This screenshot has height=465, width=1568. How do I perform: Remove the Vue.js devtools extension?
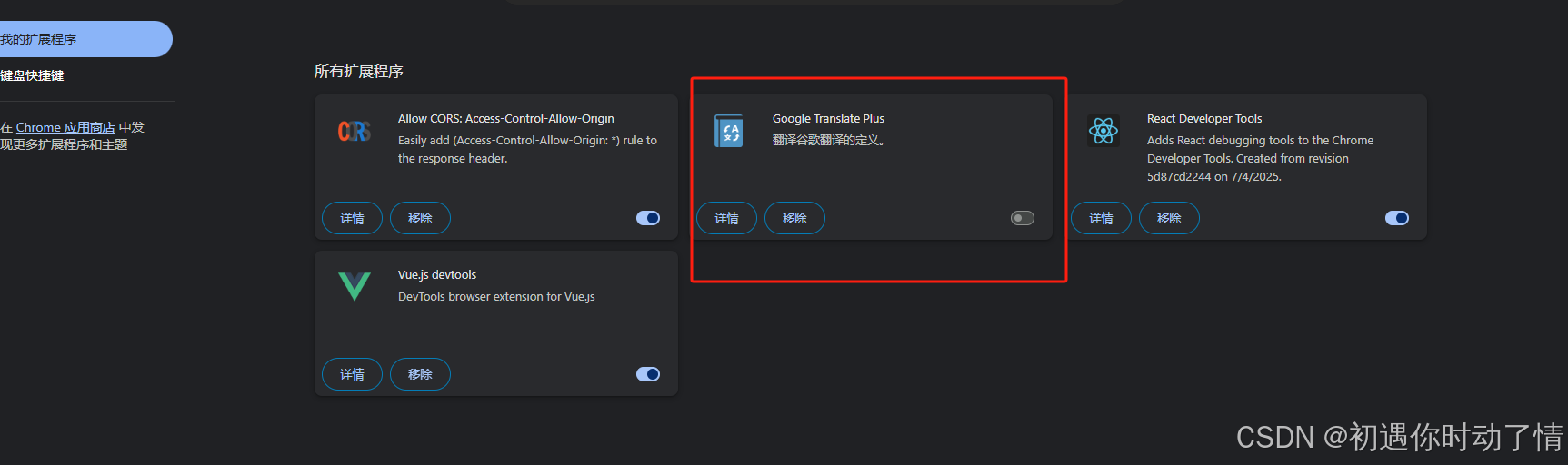point(420,374)
